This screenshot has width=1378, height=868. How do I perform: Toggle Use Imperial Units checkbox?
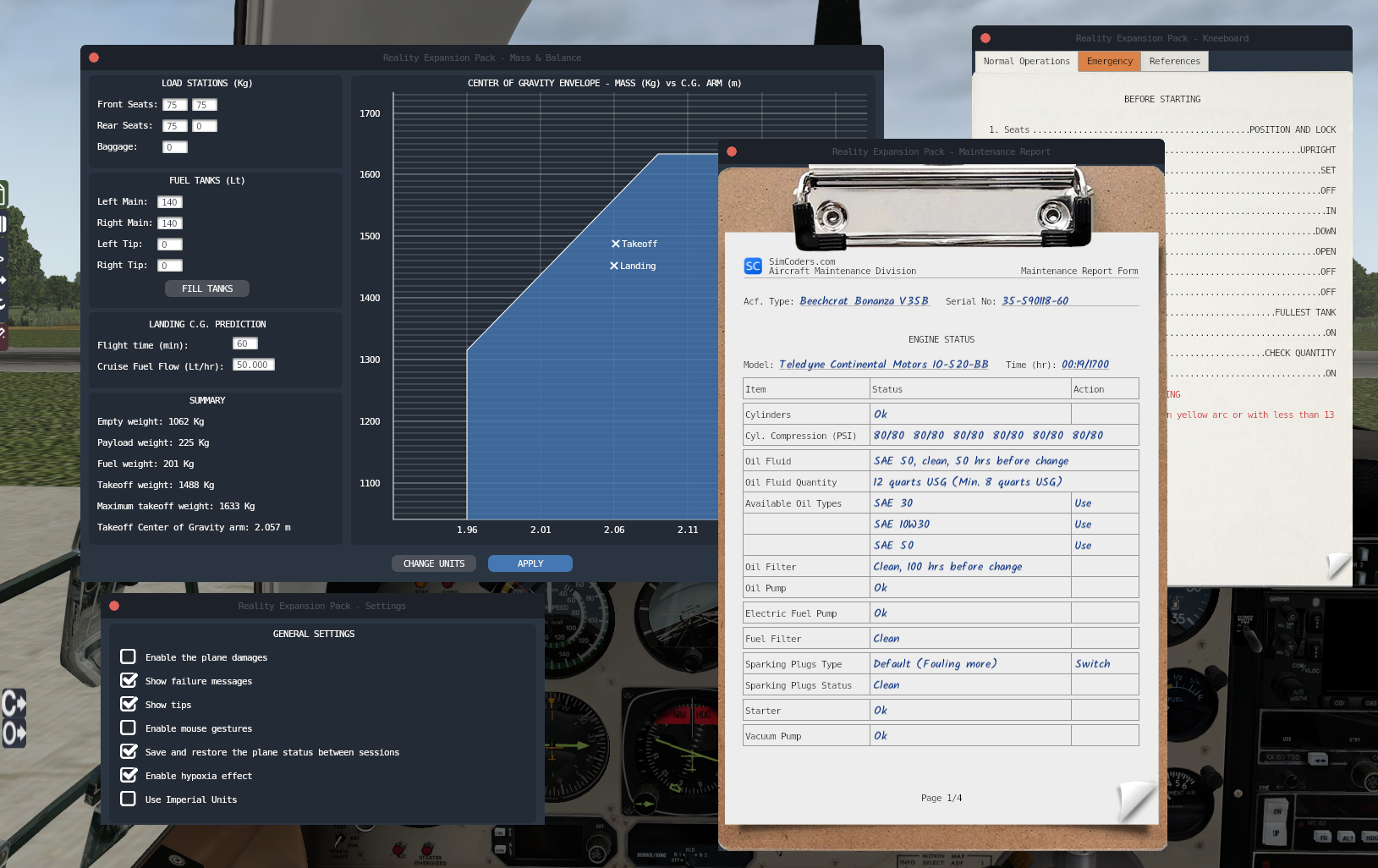tap(129, 799)
